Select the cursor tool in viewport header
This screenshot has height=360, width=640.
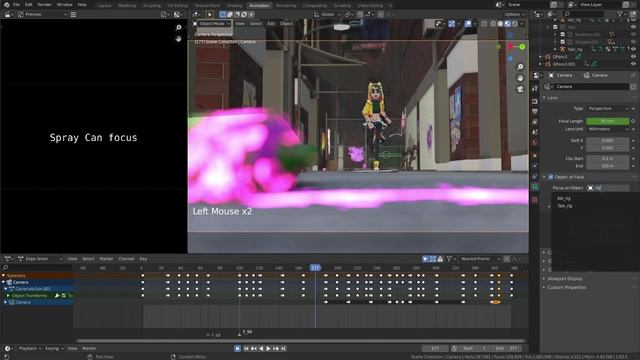210,14
